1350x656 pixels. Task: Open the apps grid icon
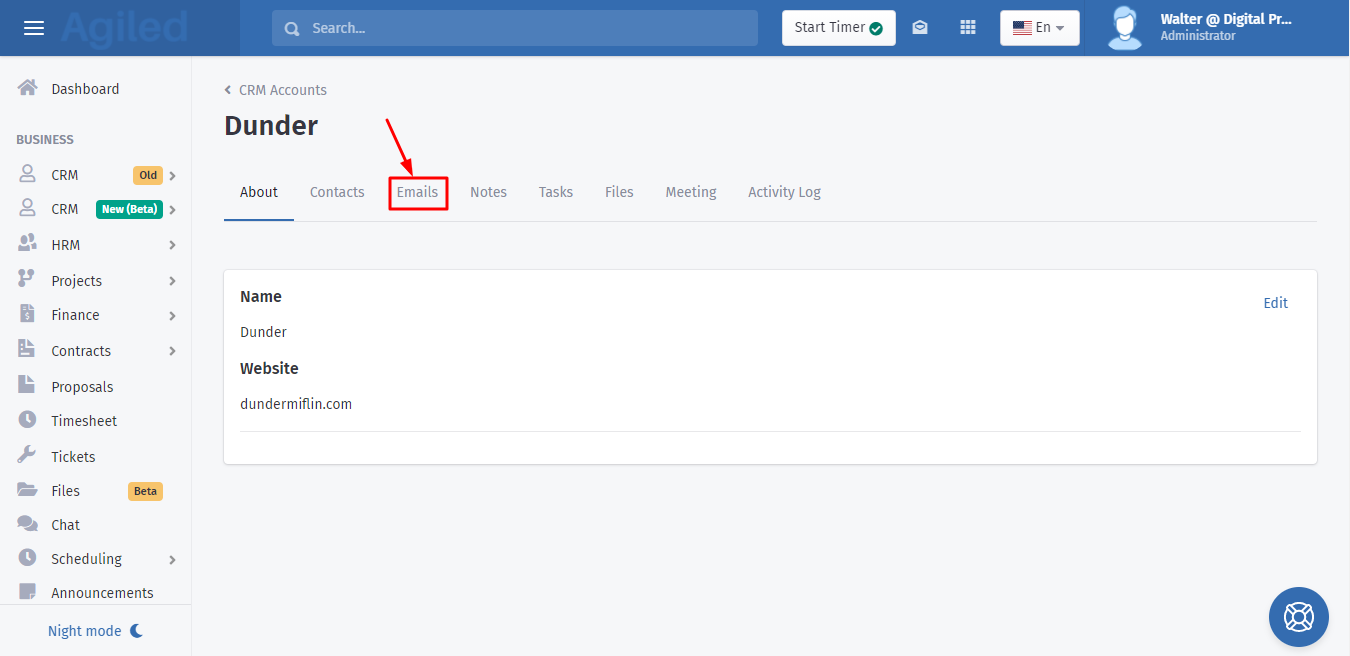point(967,28)
